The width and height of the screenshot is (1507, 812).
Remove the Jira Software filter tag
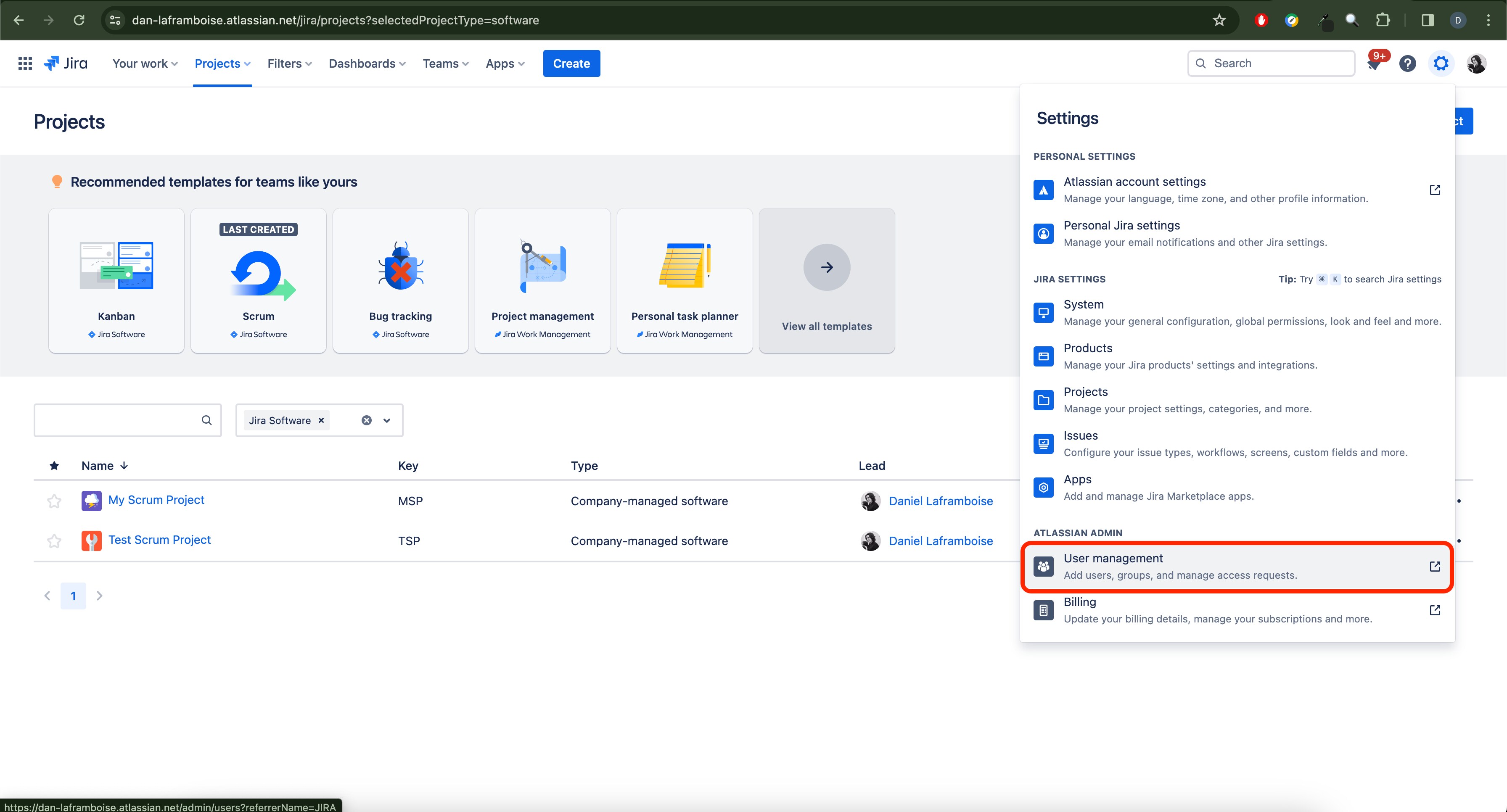click(x=320, y=420)
